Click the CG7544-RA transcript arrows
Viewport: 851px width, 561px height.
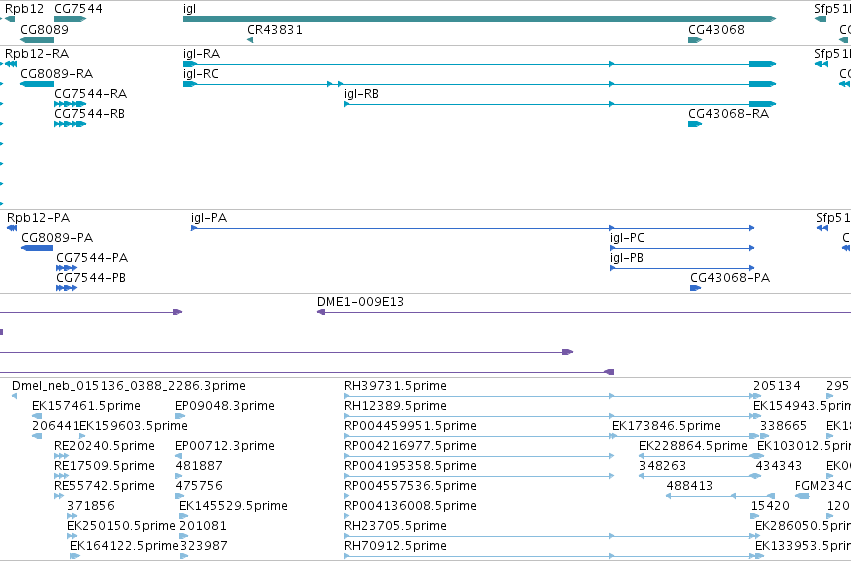point(70,104)
